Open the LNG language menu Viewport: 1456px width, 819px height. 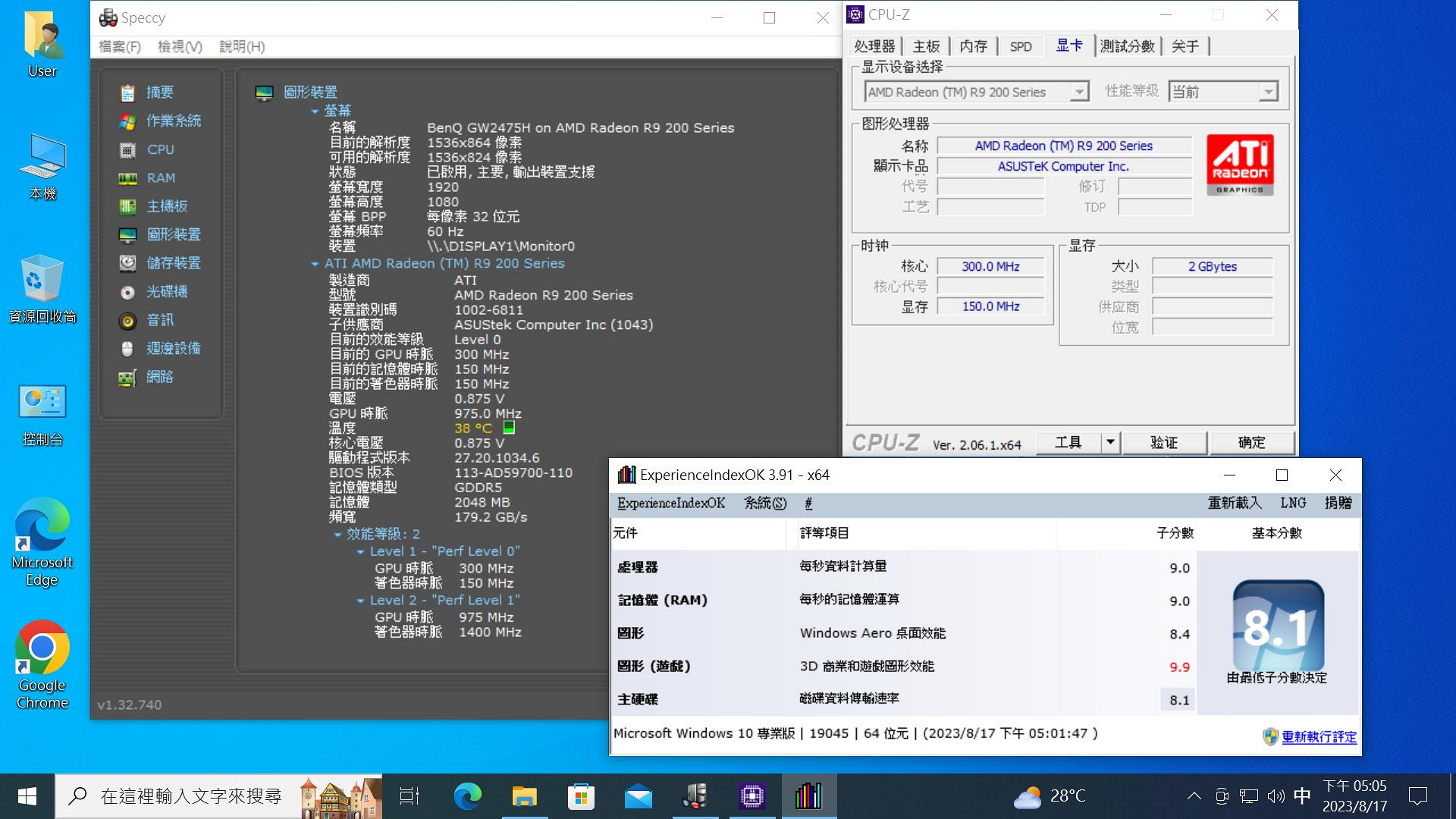(x=1293, y=504)
